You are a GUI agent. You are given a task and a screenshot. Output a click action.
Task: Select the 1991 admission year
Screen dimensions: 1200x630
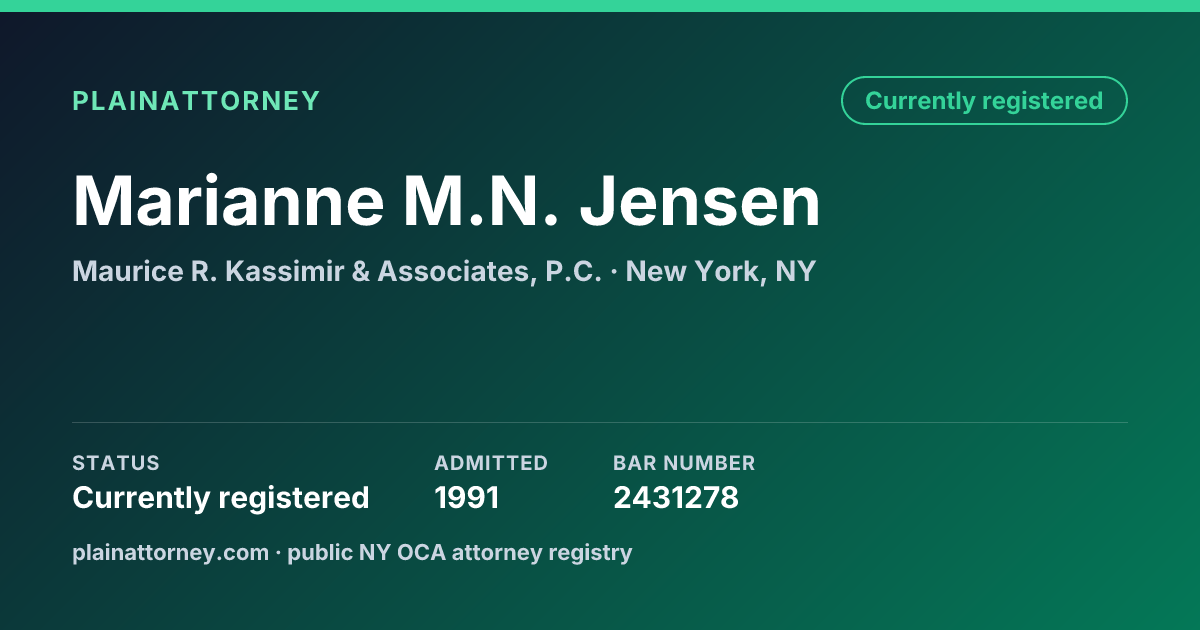click(467, 497)
